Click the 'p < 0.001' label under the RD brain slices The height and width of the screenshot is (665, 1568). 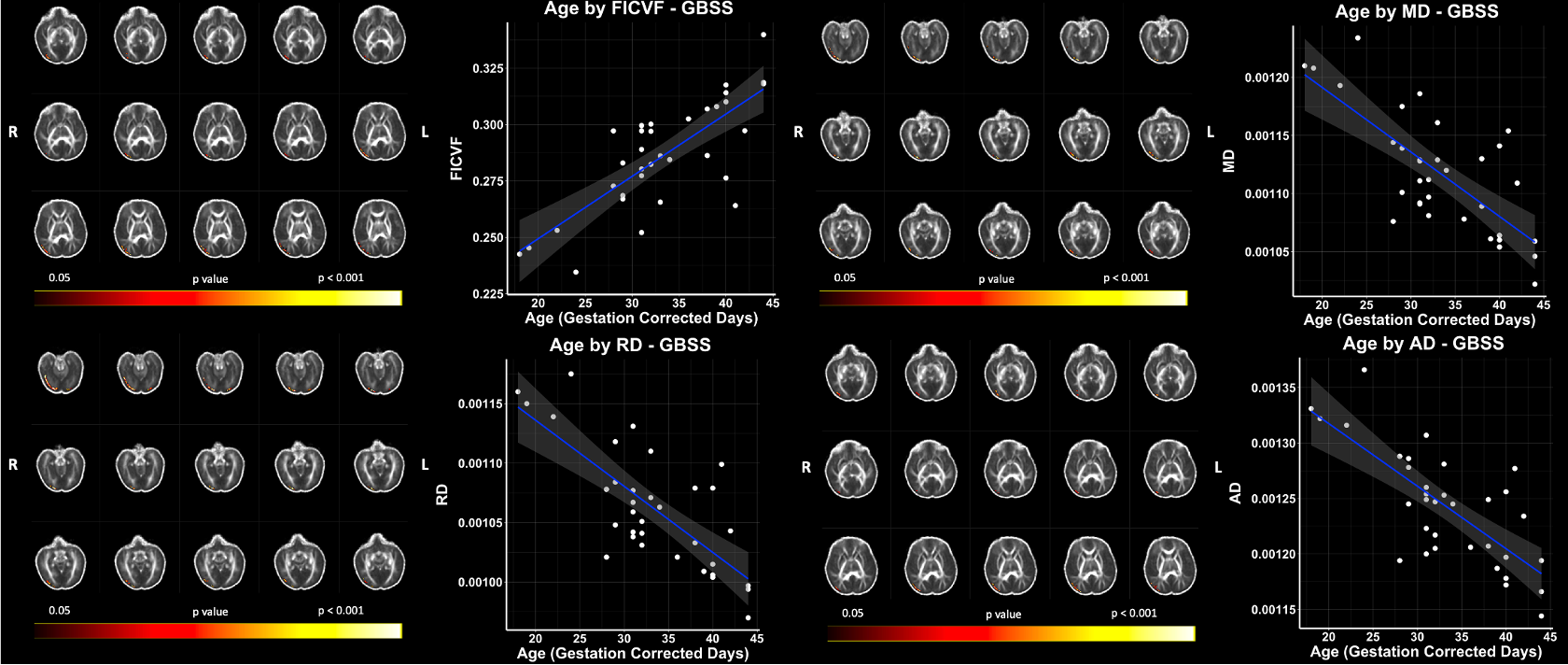341,611
